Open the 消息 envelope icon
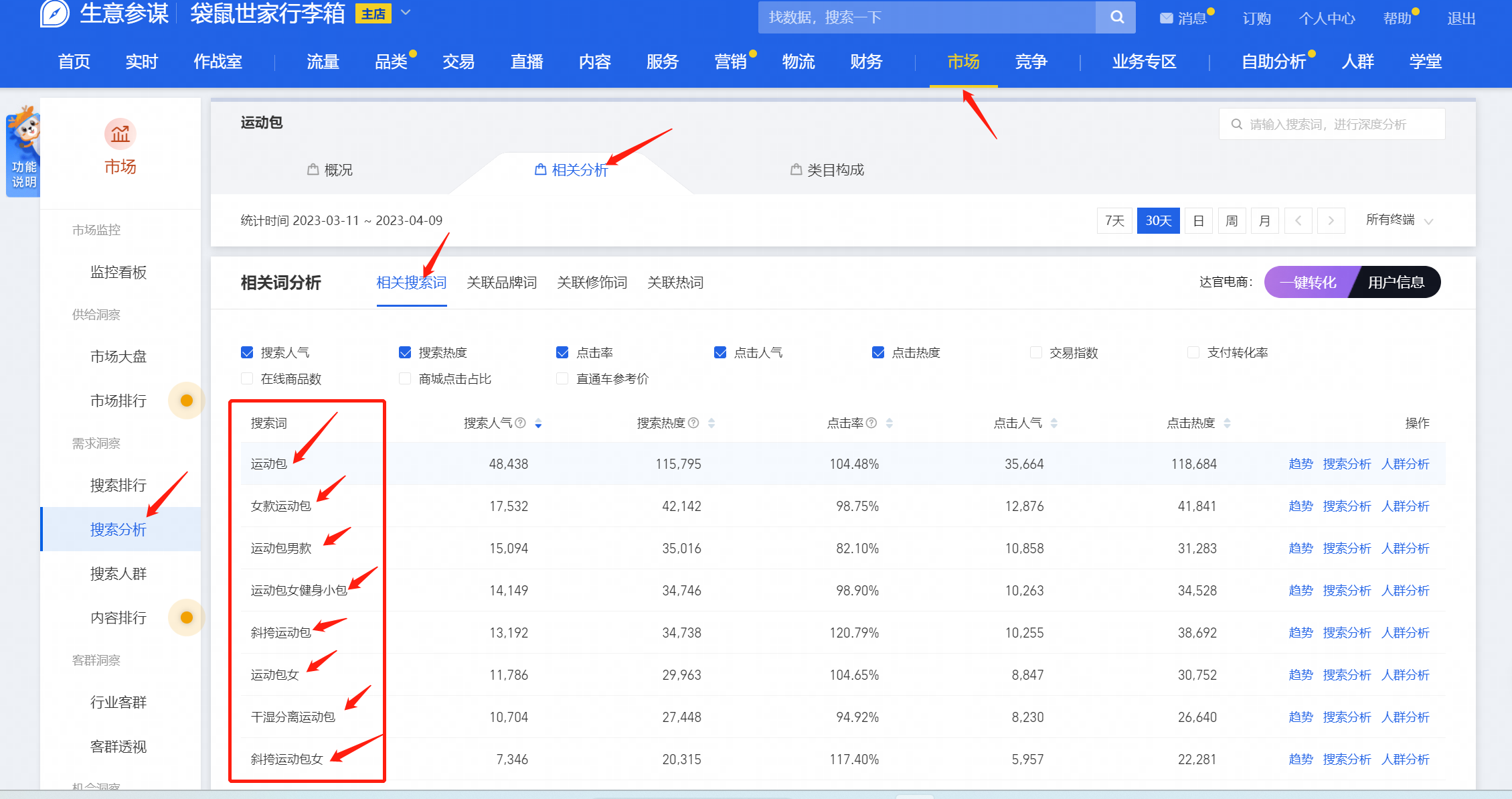The height and width of the screenshot is (799, 1512). click(x=1167, y=19)
